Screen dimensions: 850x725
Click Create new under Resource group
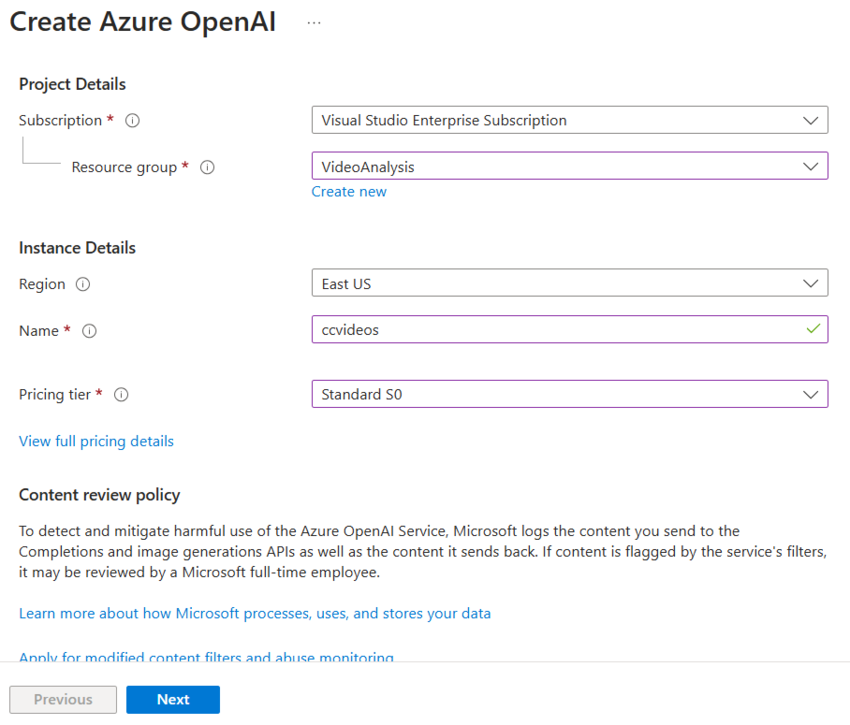(348, 191)
